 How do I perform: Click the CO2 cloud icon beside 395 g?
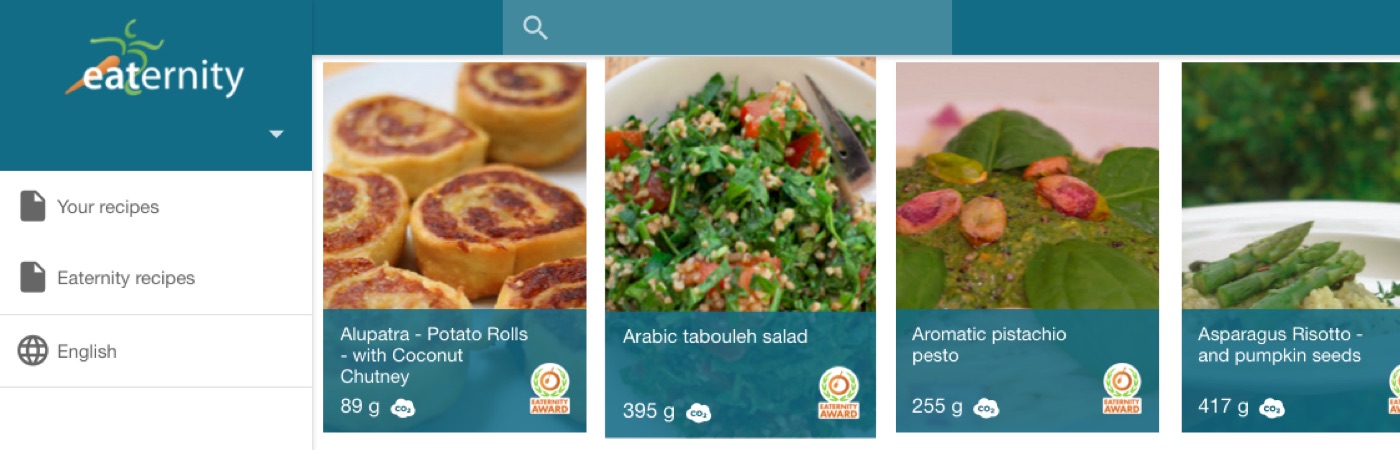point(699,413)
